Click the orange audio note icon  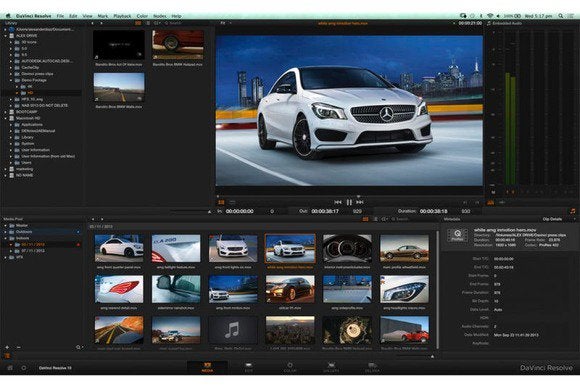(573, 211)
